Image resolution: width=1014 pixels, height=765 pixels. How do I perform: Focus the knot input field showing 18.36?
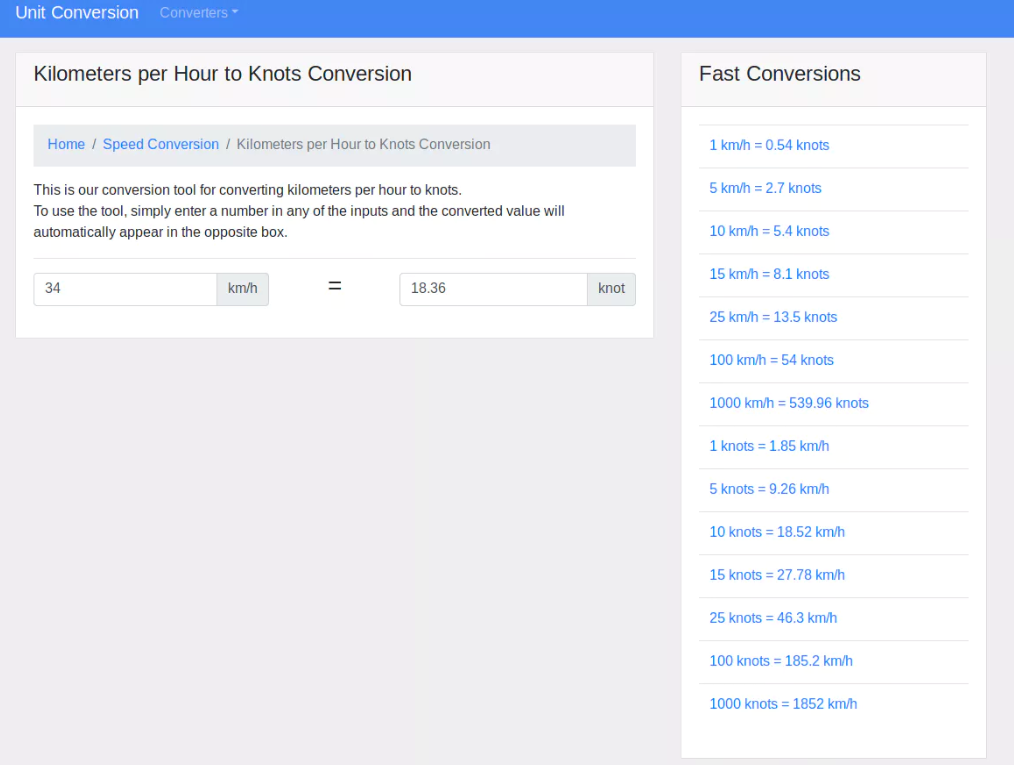(x=493, y=288)
